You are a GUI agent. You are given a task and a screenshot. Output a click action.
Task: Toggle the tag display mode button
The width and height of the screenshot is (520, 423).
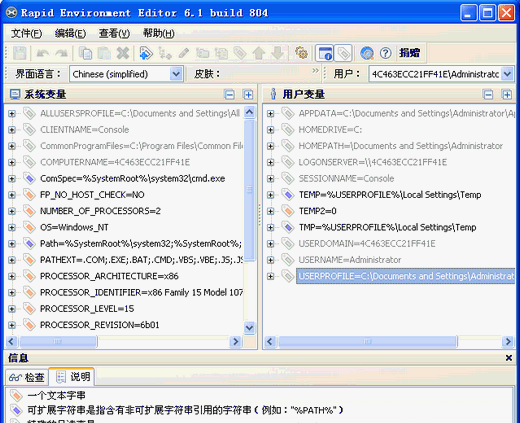(343, 53)
